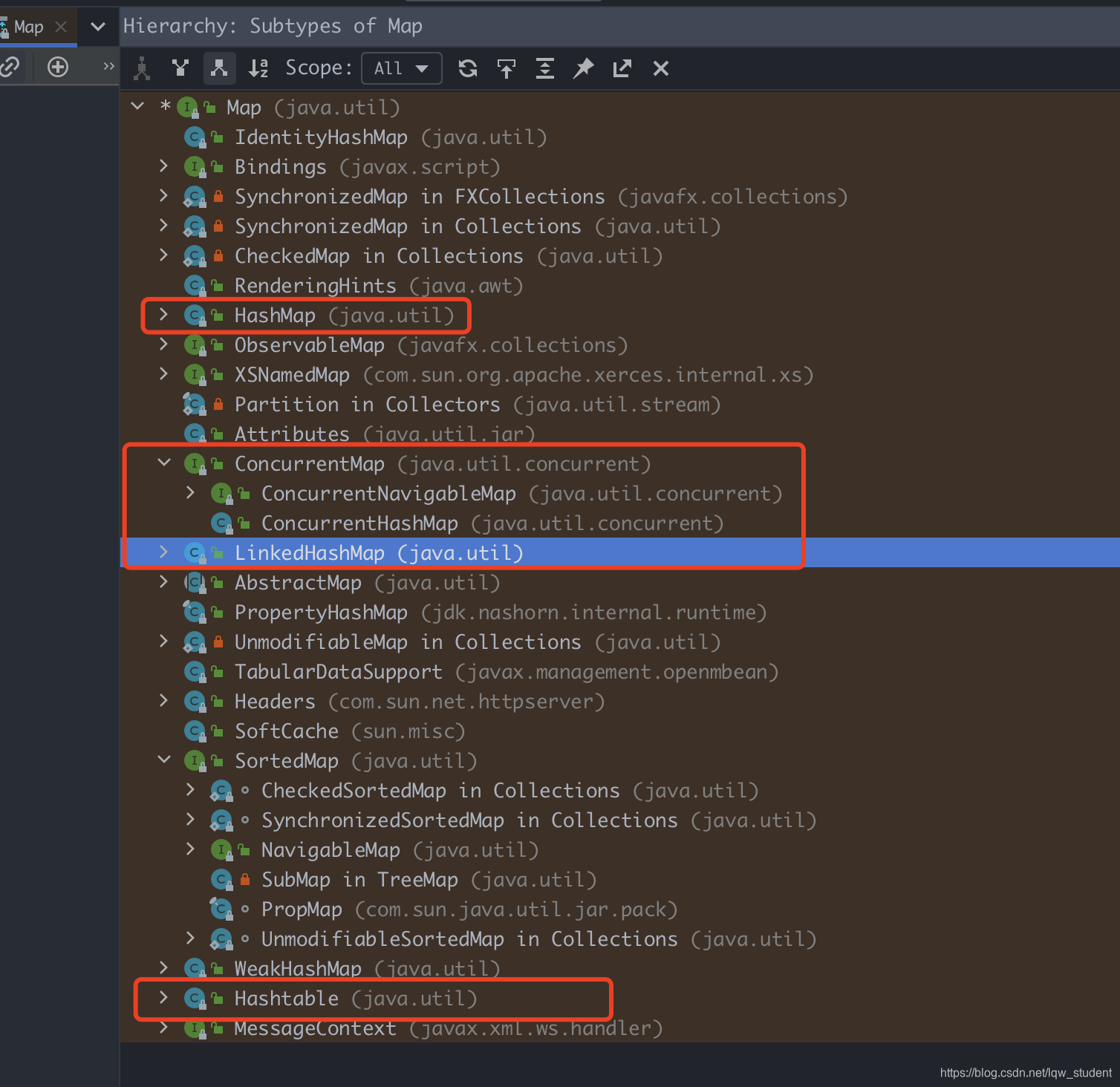Screen dimensions: 1120x1087
Task: Expand the LinkedHashMap node
Action: tap(163, 552)
